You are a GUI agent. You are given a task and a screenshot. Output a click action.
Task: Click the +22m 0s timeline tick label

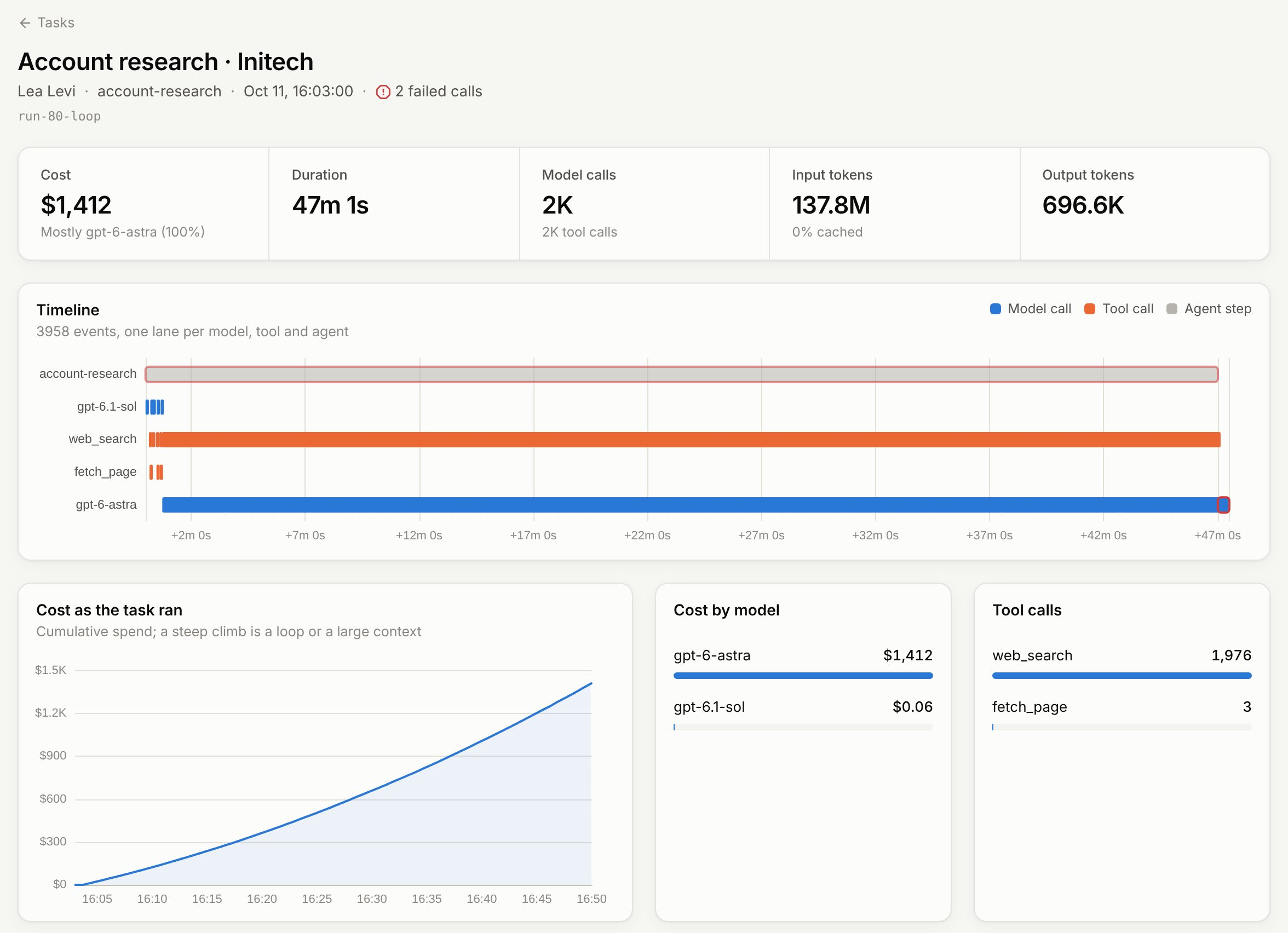coord(647,535)
